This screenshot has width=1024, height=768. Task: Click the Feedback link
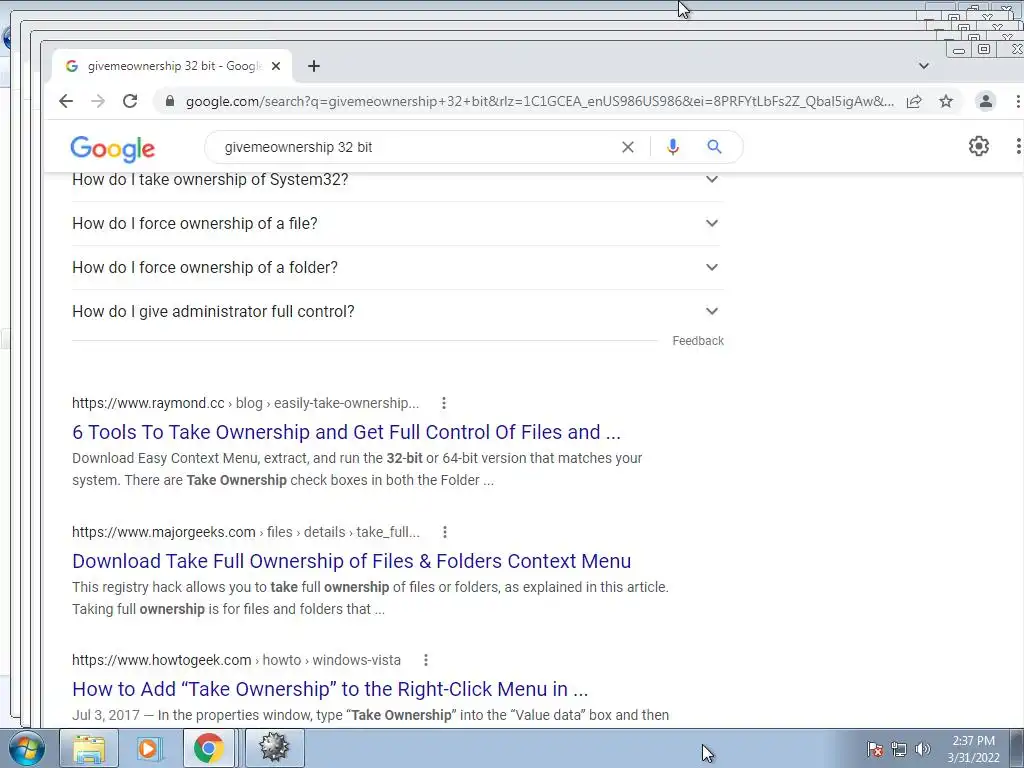point(698,341)
